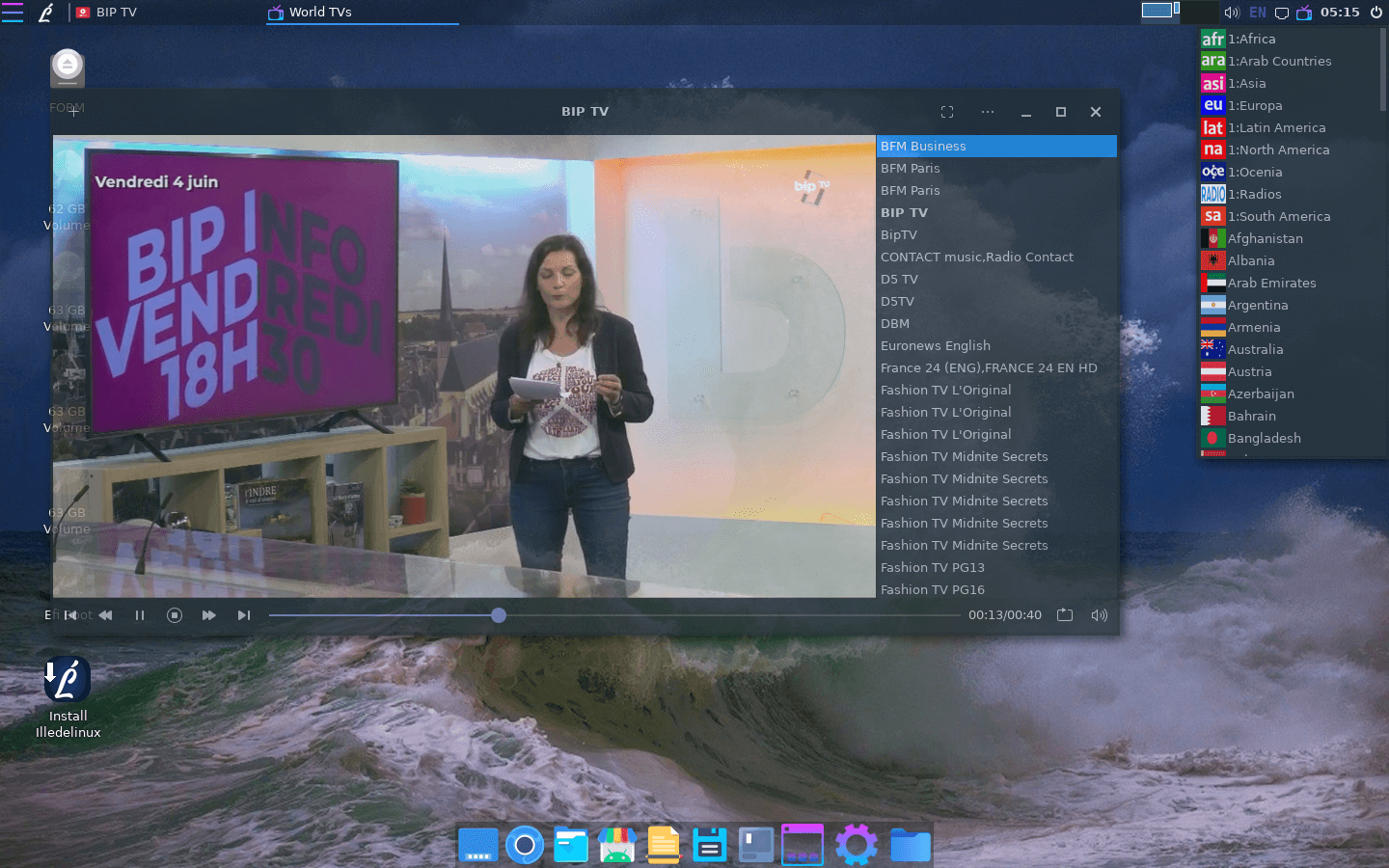Viewport: 1389px width, 868px height.
Task: Select Armenia in the country list
Action: pyautogui.click(x=1290, y=327)
